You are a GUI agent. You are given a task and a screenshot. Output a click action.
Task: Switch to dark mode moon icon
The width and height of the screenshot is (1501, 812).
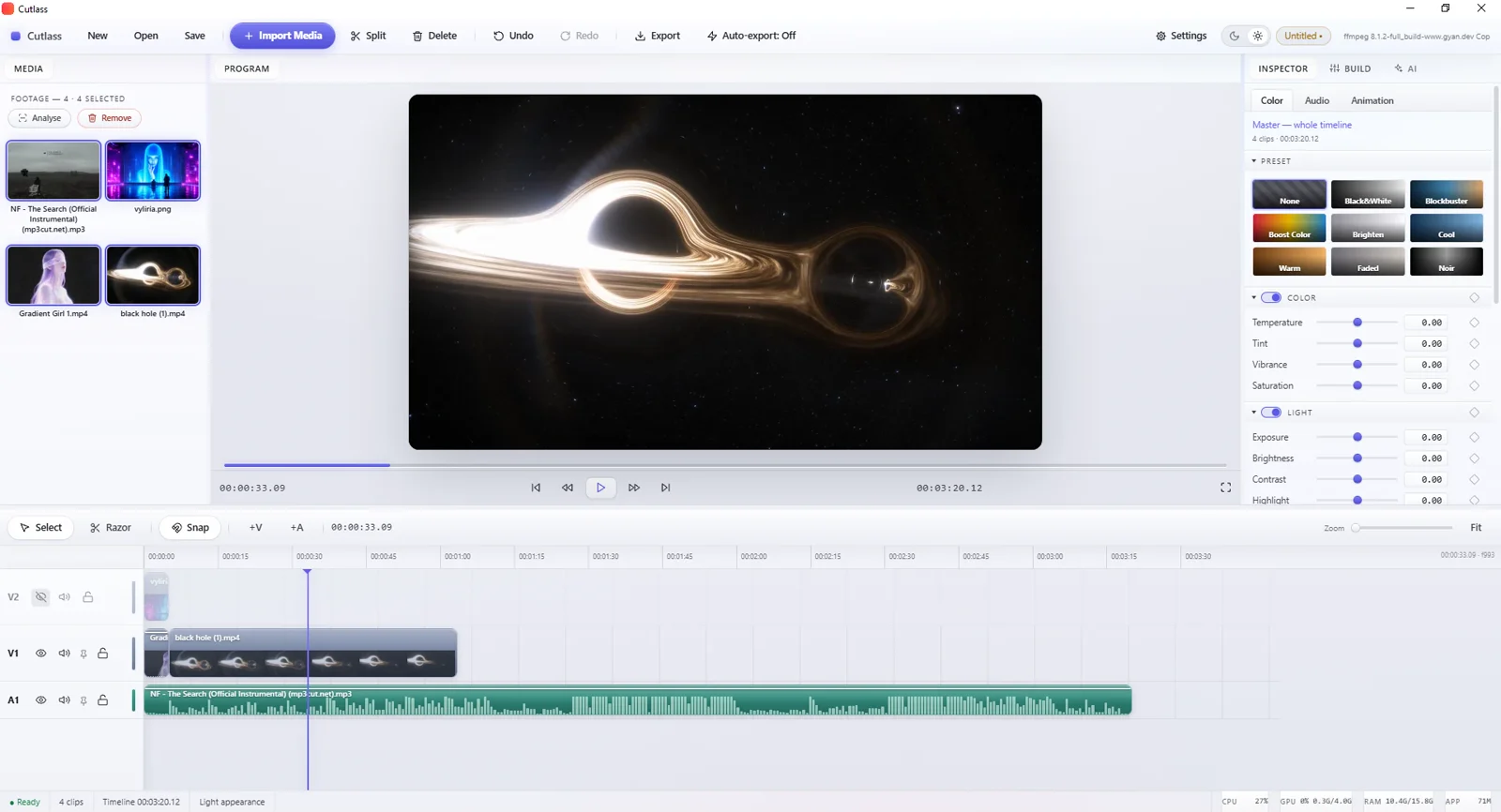tap(1235, 36)
